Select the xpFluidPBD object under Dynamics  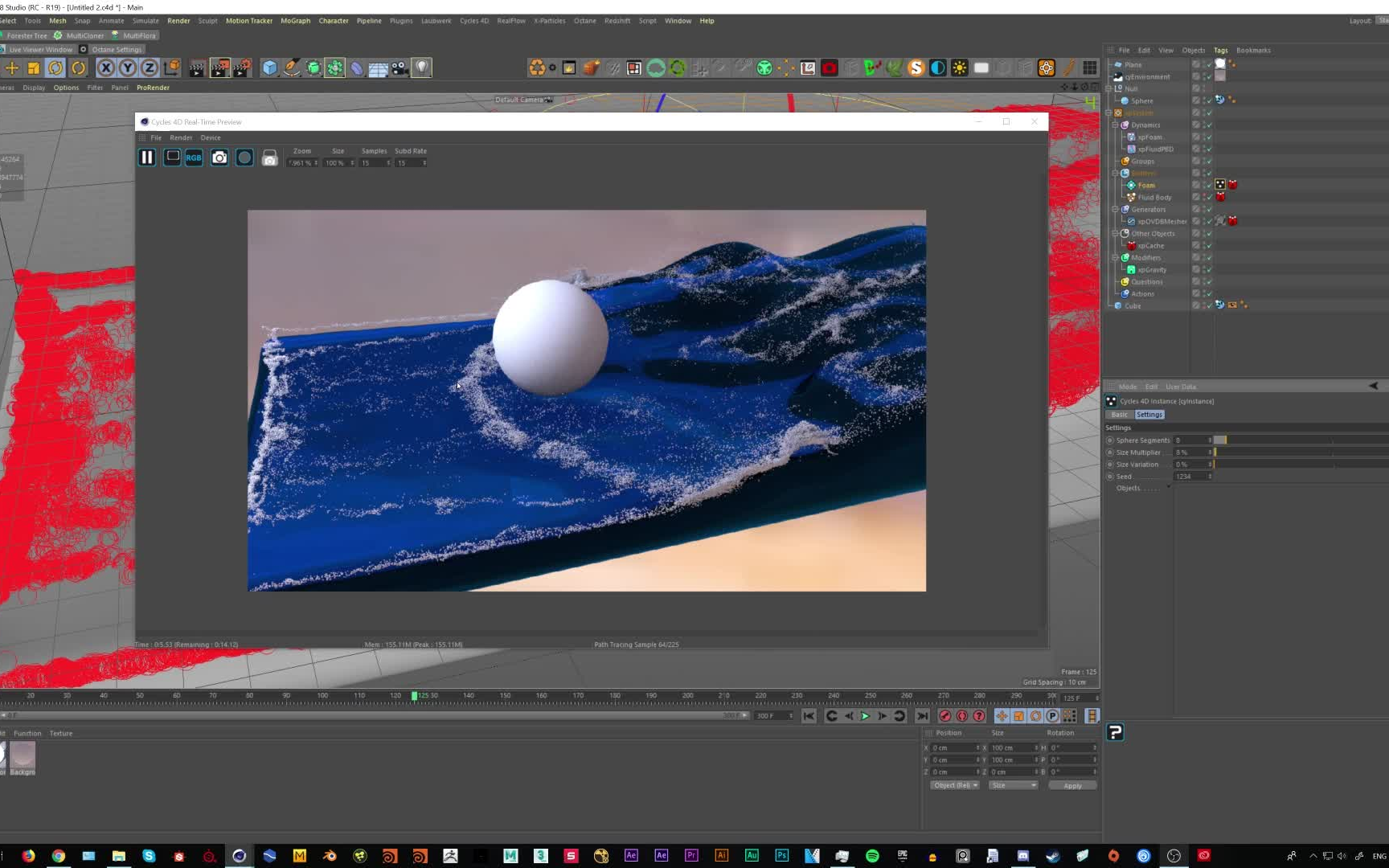click(x=1153, y=149)
